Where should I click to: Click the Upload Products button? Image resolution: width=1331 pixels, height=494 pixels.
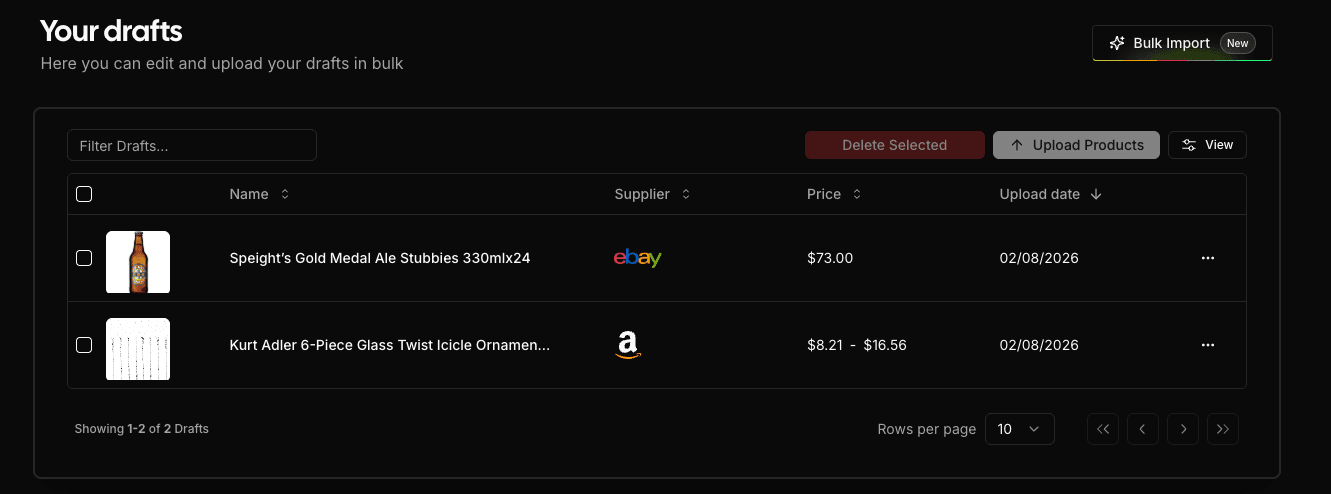(1076, 145)
